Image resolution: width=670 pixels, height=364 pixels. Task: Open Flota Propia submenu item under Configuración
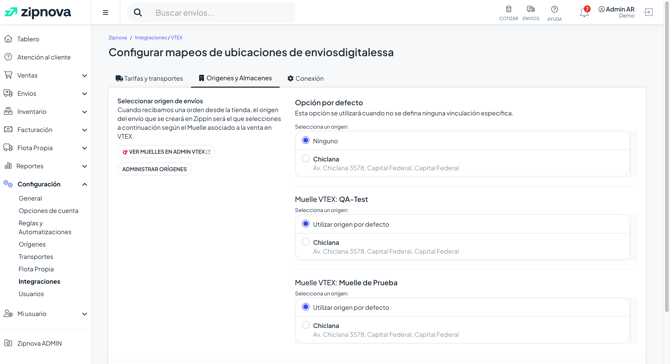tap(36, 269)
